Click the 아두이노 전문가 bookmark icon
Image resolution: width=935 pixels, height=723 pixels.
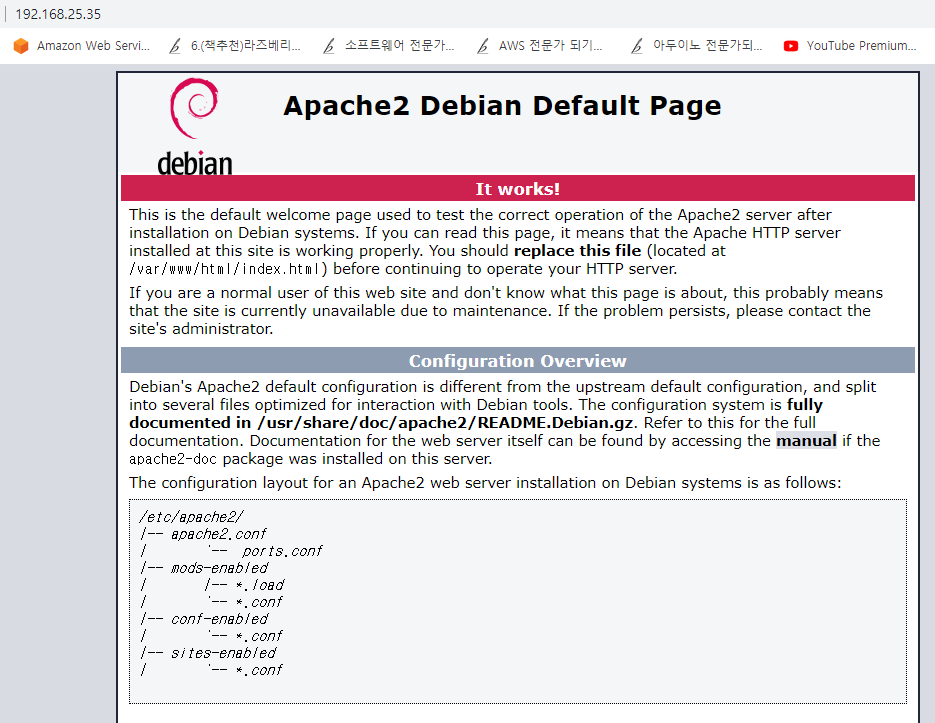[x=636, y=45]
